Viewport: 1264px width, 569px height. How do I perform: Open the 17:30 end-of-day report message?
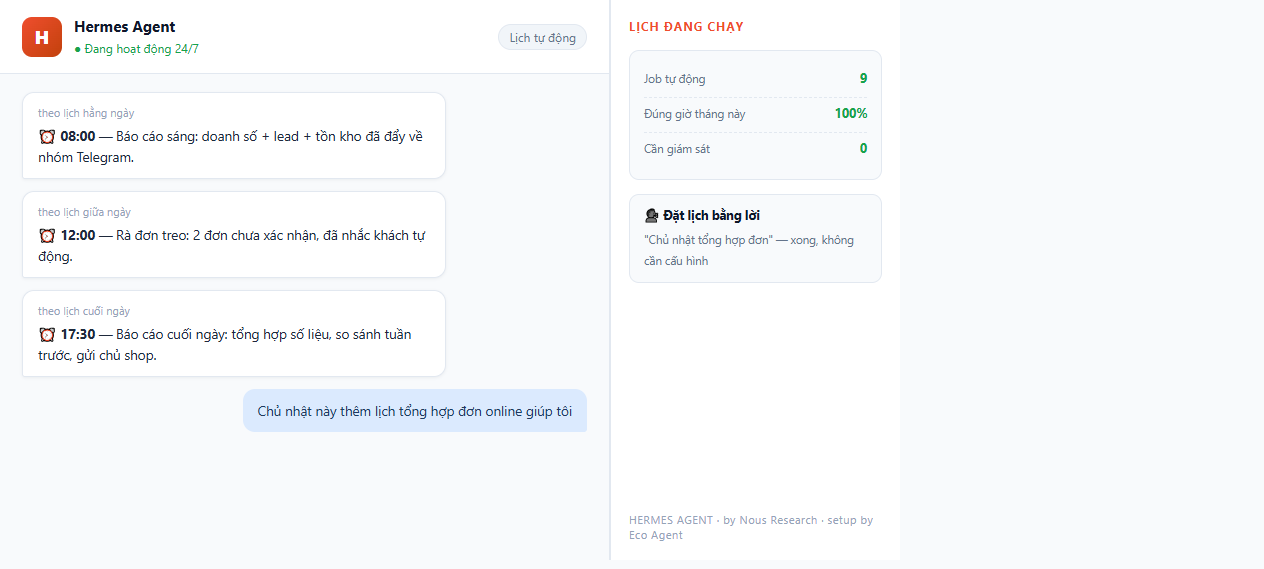(234, 334)
